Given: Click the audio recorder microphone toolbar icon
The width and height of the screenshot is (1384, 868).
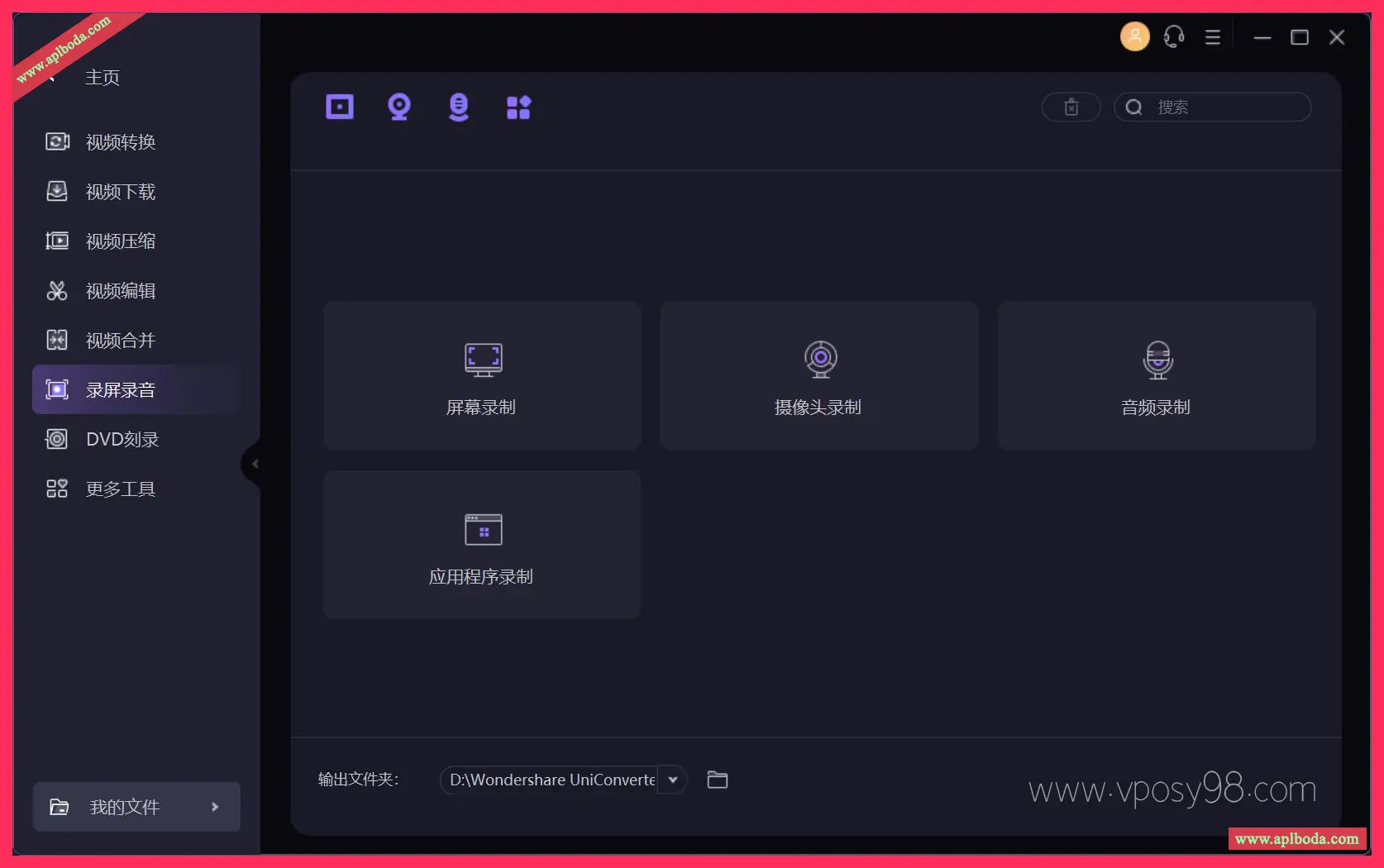Looking at the screenshot, I should coord(459,107).
